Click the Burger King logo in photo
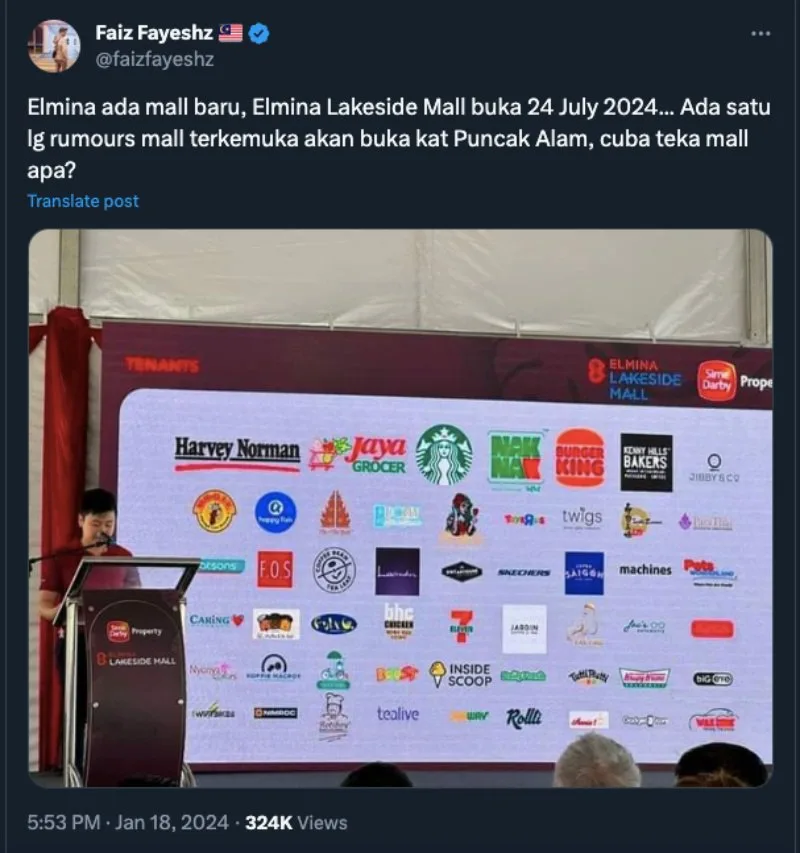 coord(580,458)
